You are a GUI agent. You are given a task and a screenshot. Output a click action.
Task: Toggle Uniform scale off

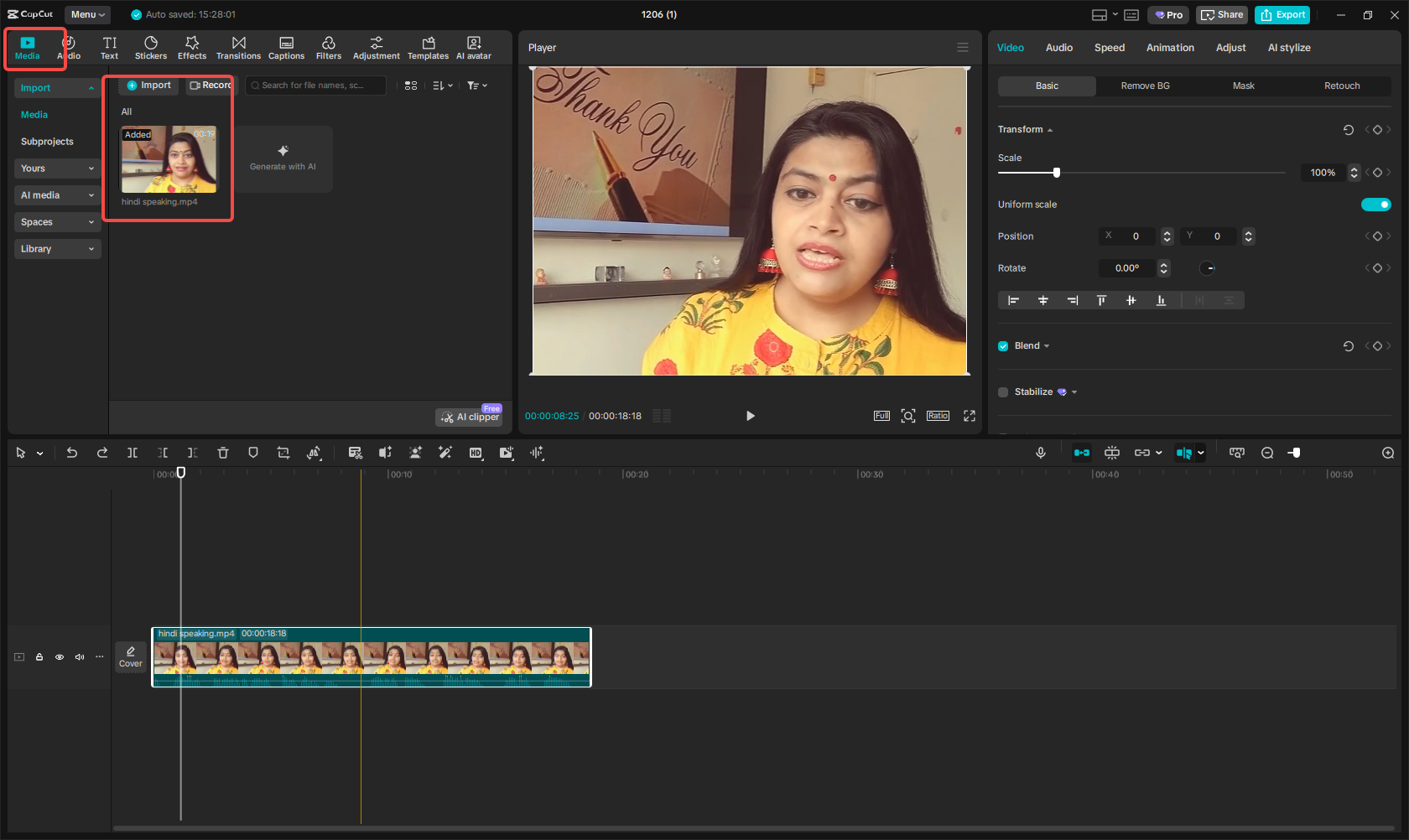pyautogui.click(x=1375, y=204)
